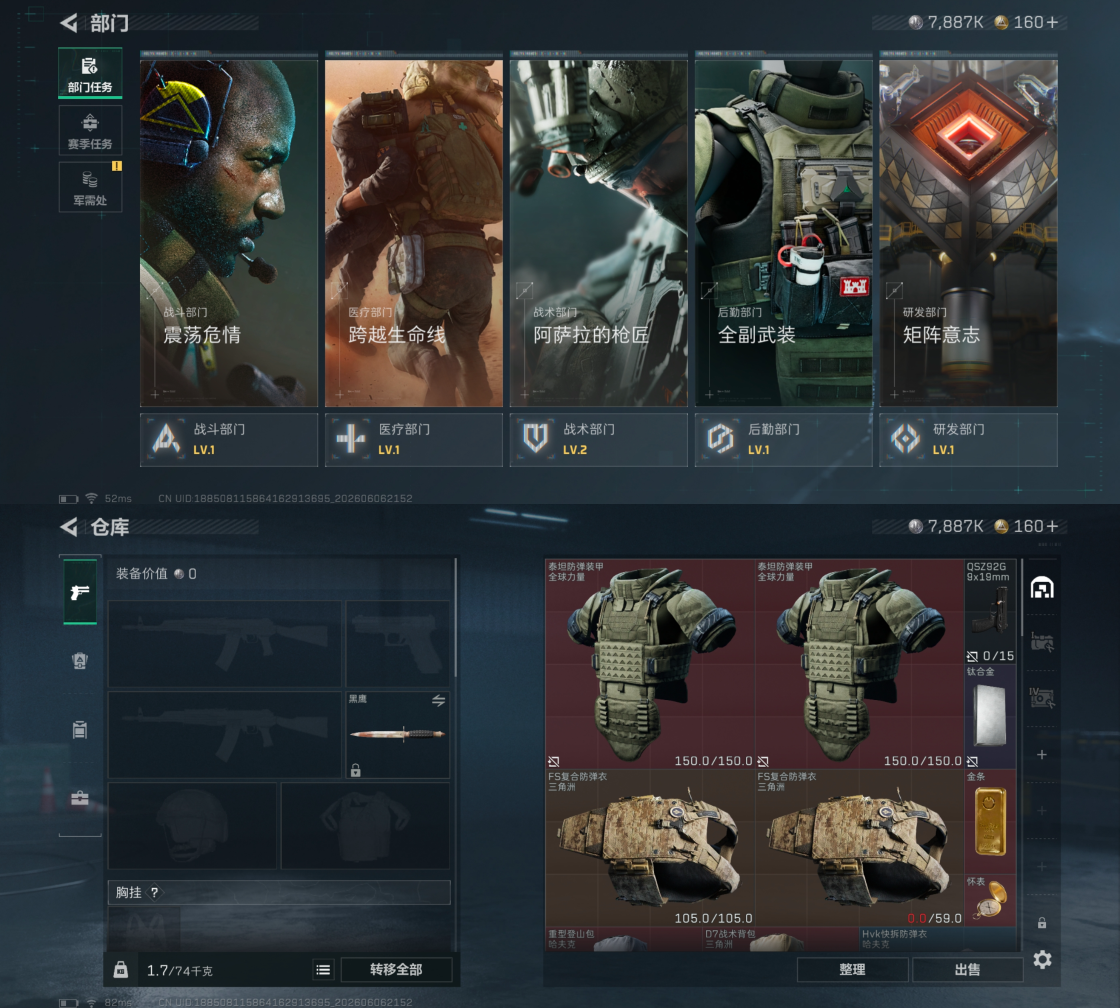Click the 装备价值 0 label
Screen dimensions: 1120x1008
[x=156, y=574]
